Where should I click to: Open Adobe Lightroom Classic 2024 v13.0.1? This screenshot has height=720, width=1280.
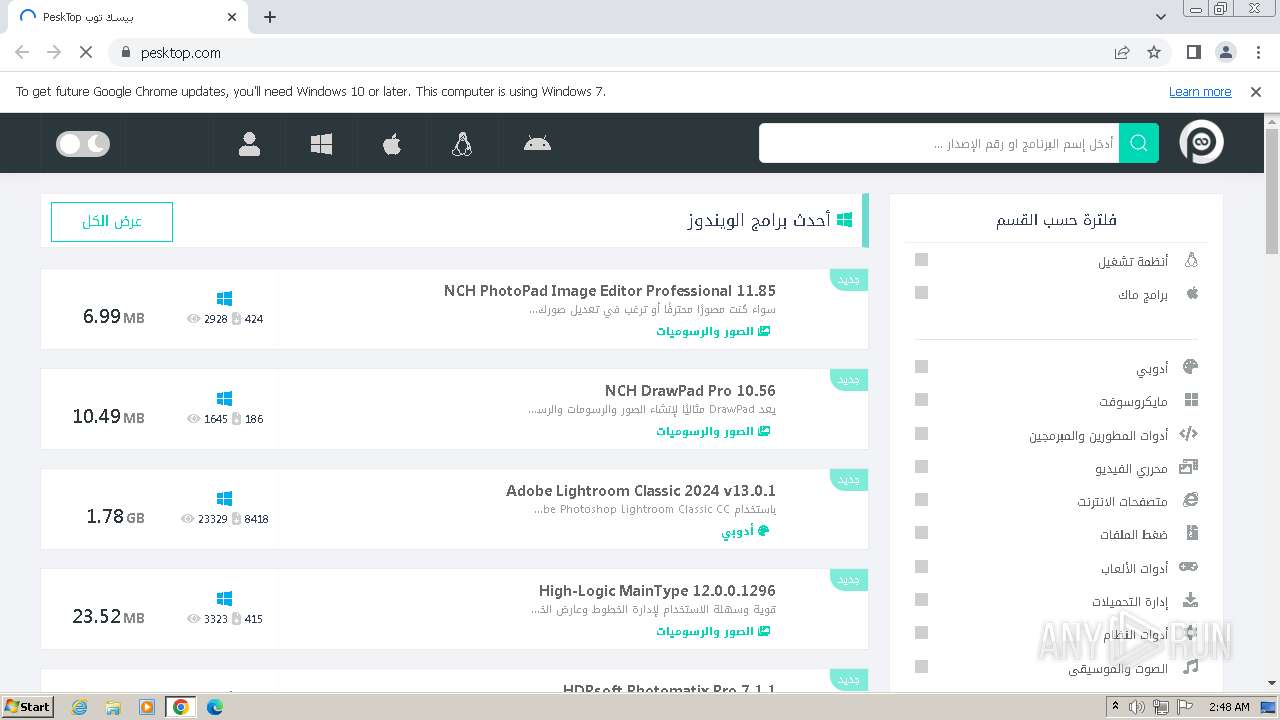641,491
